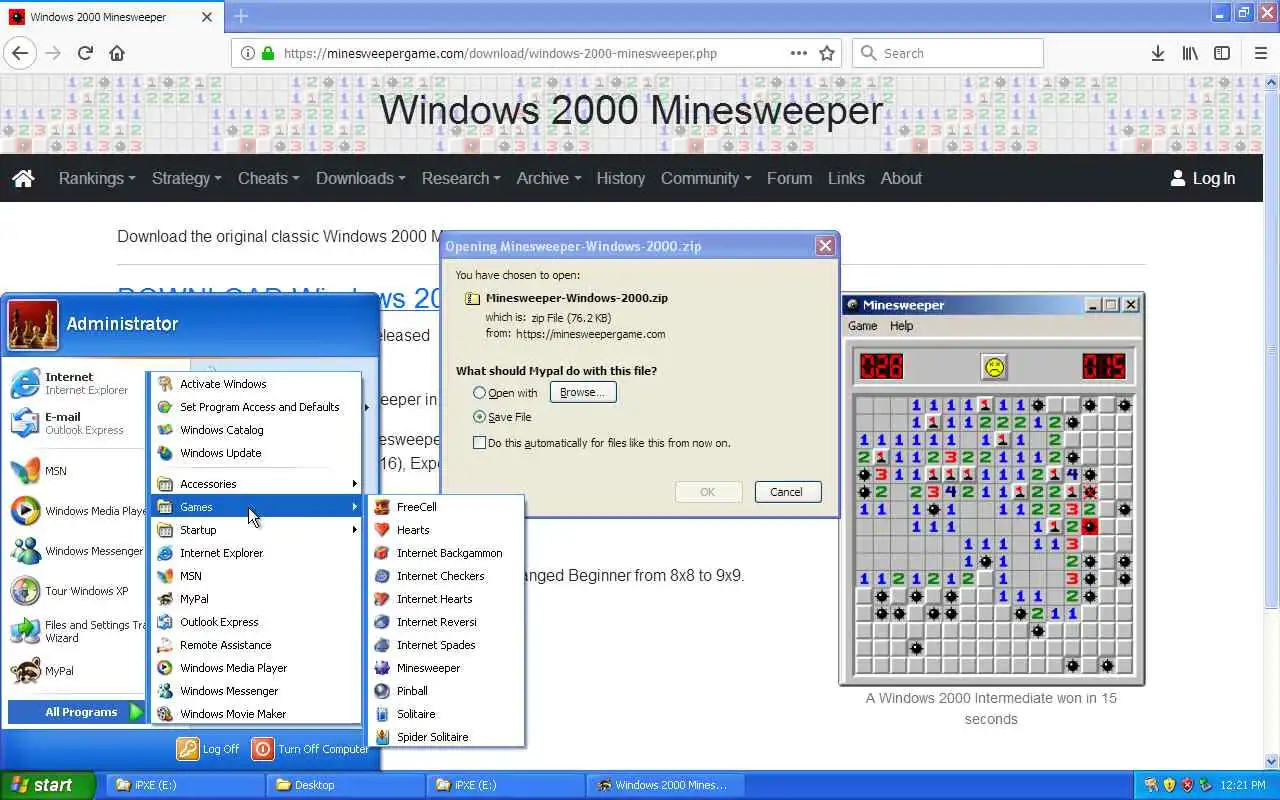Click Browse button in download dialog
The image size is (1280, 800).
pos(583,392)
